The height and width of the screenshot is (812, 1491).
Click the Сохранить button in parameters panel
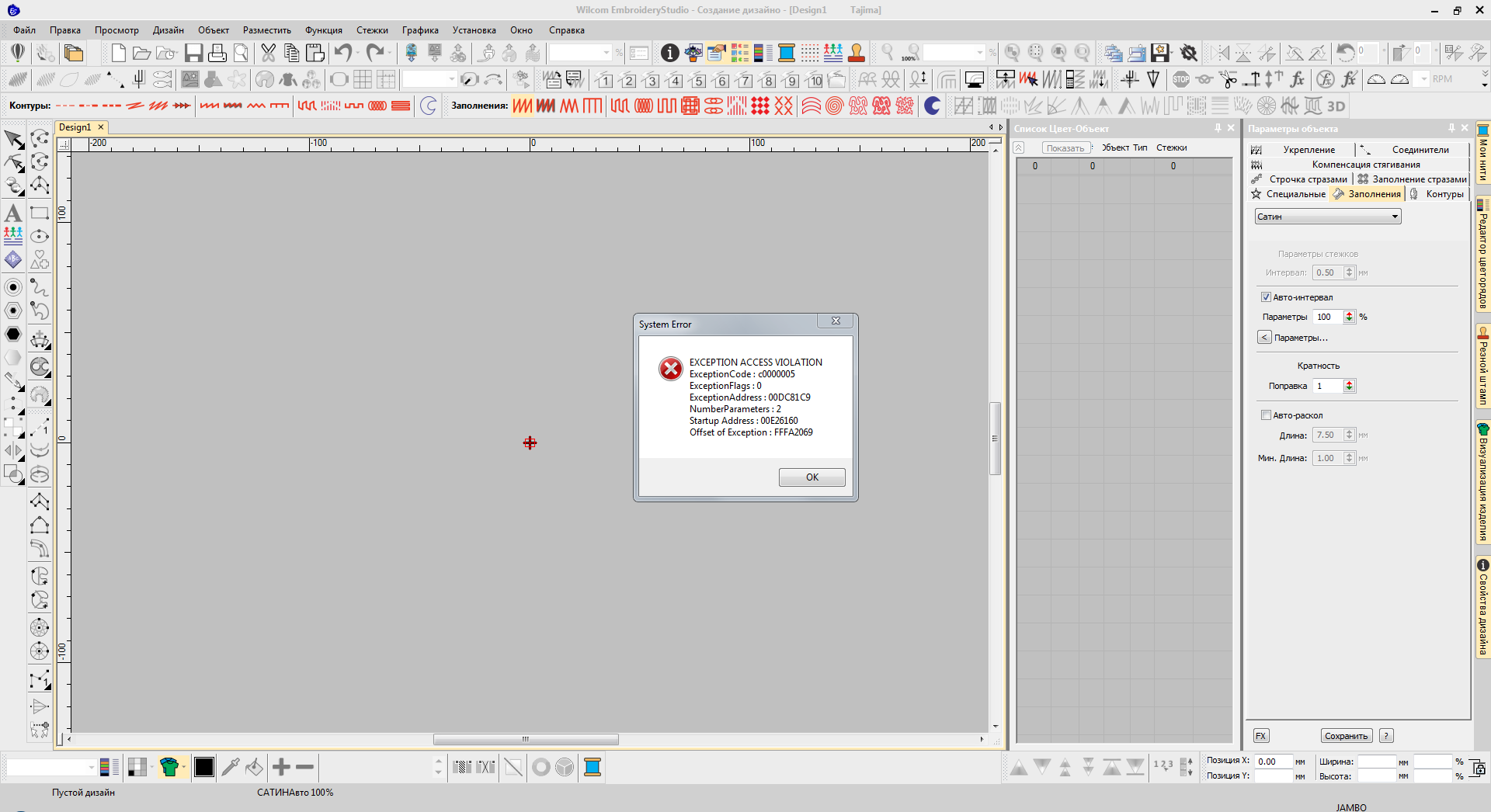coord(1346,736)
